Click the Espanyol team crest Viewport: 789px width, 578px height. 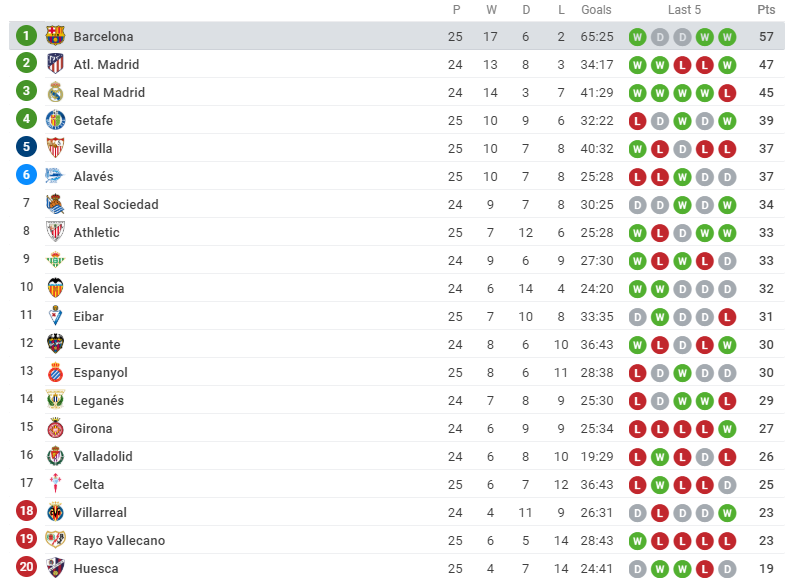click(55, 372)
